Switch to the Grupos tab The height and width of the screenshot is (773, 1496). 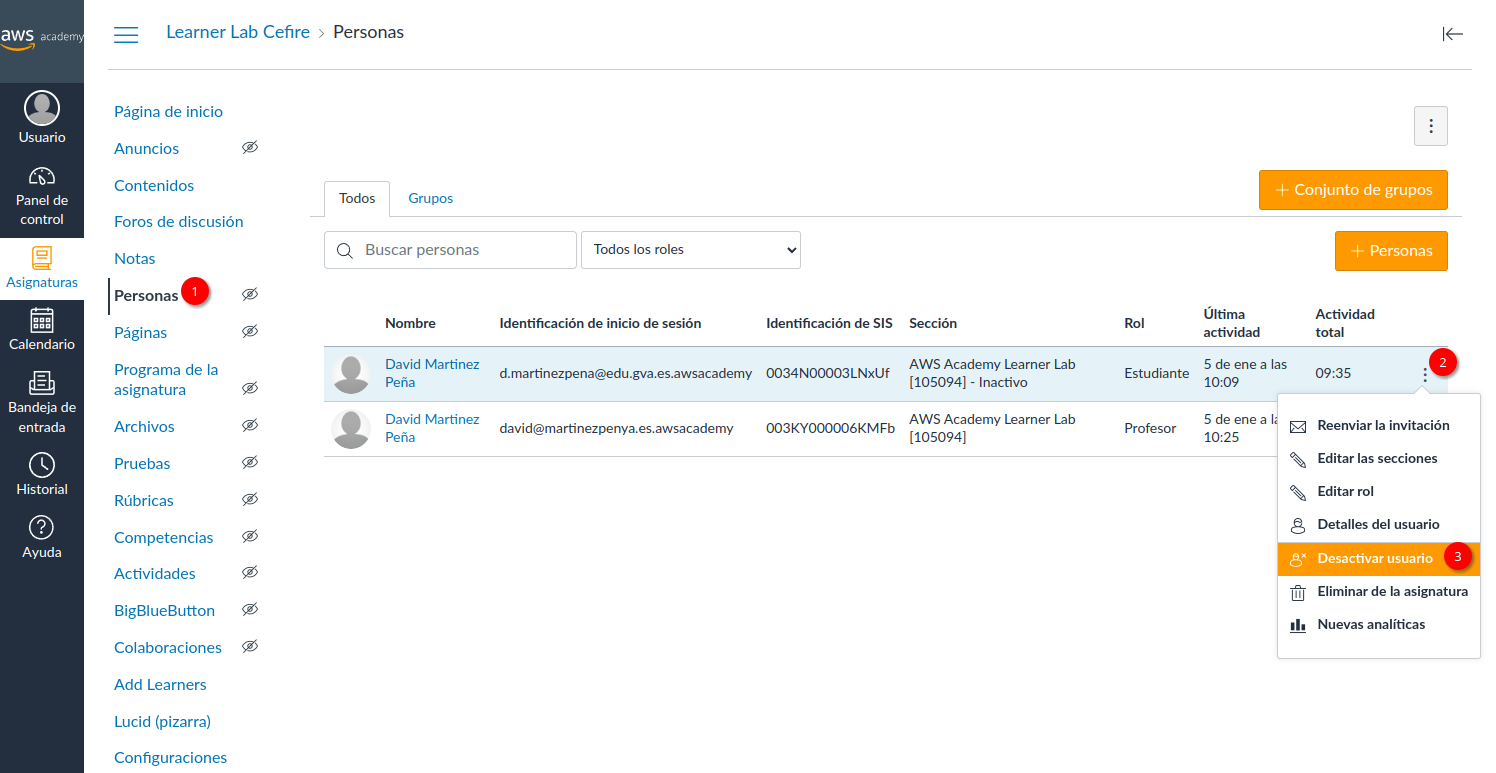point(430,199)
